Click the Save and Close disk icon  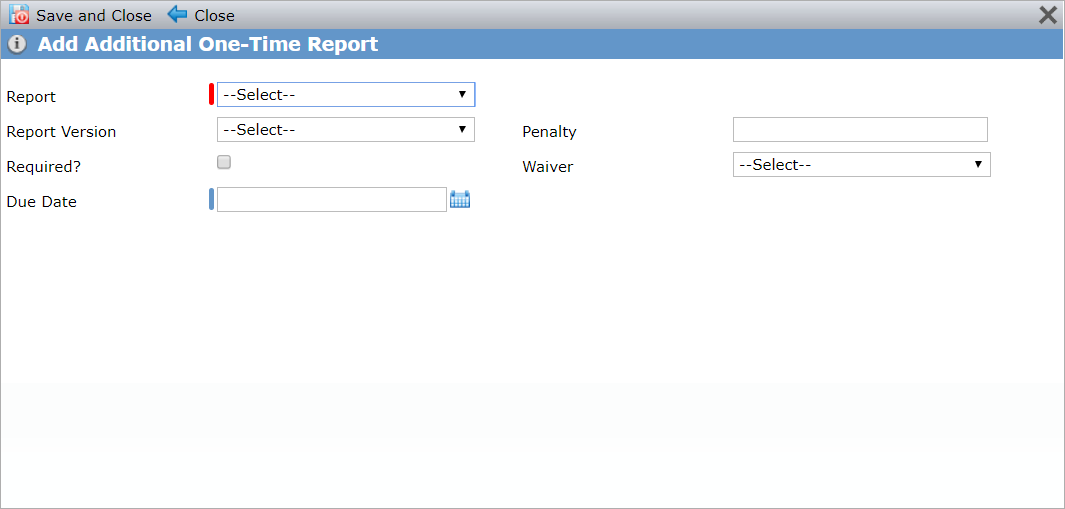(19, 15)
